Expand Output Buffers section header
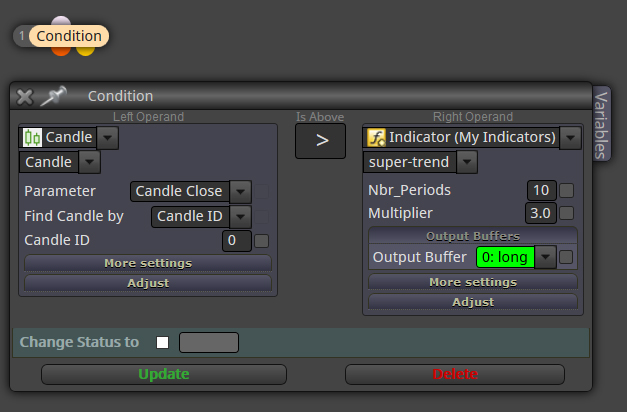The width and height of the screenshot is (627, 412). coord(473,236)
